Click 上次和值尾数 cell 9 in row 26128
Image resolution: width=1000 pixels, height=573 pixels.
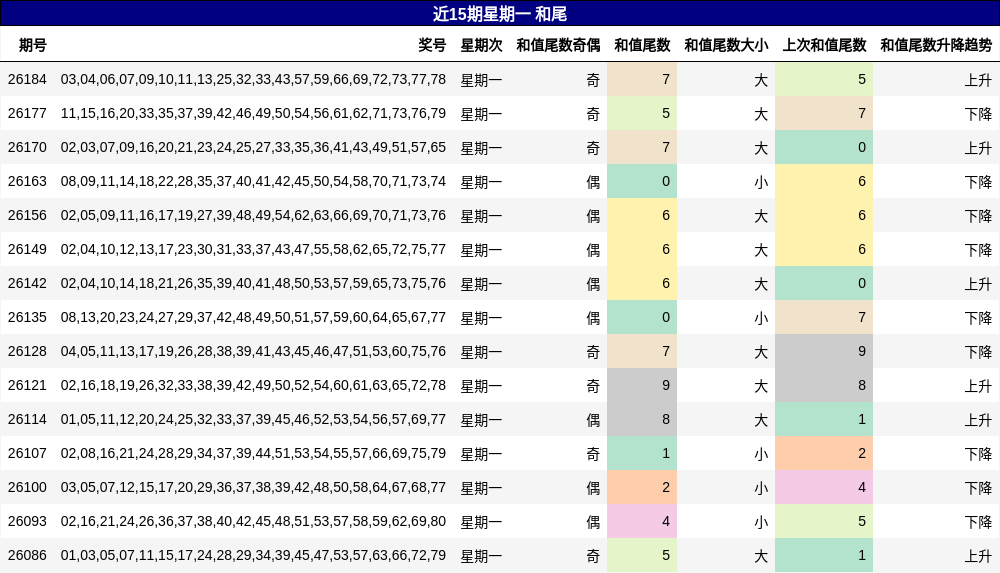click(x=824, y=351)
